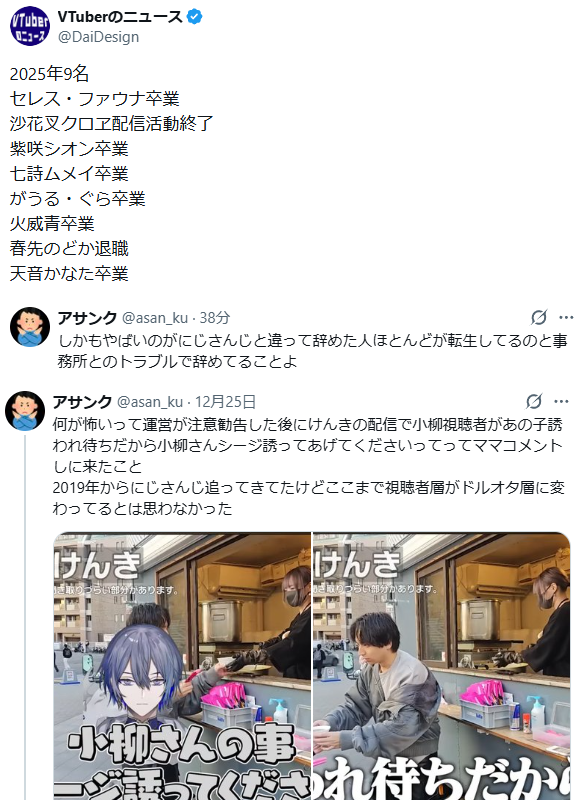Click the VTuberのニュース display name
Viewport: 584px width, 800px height.
(120, 17)
